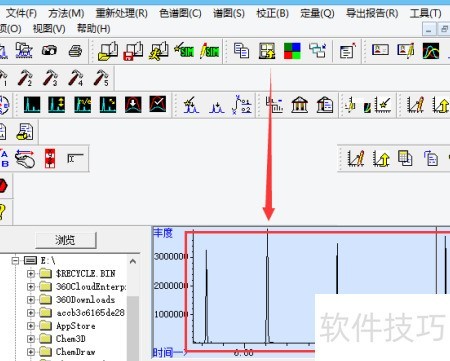The height and width of the screenshot is (361, 450).
Task: Click the gaussian peaks curve icon
Action: (x=431, y=51)
